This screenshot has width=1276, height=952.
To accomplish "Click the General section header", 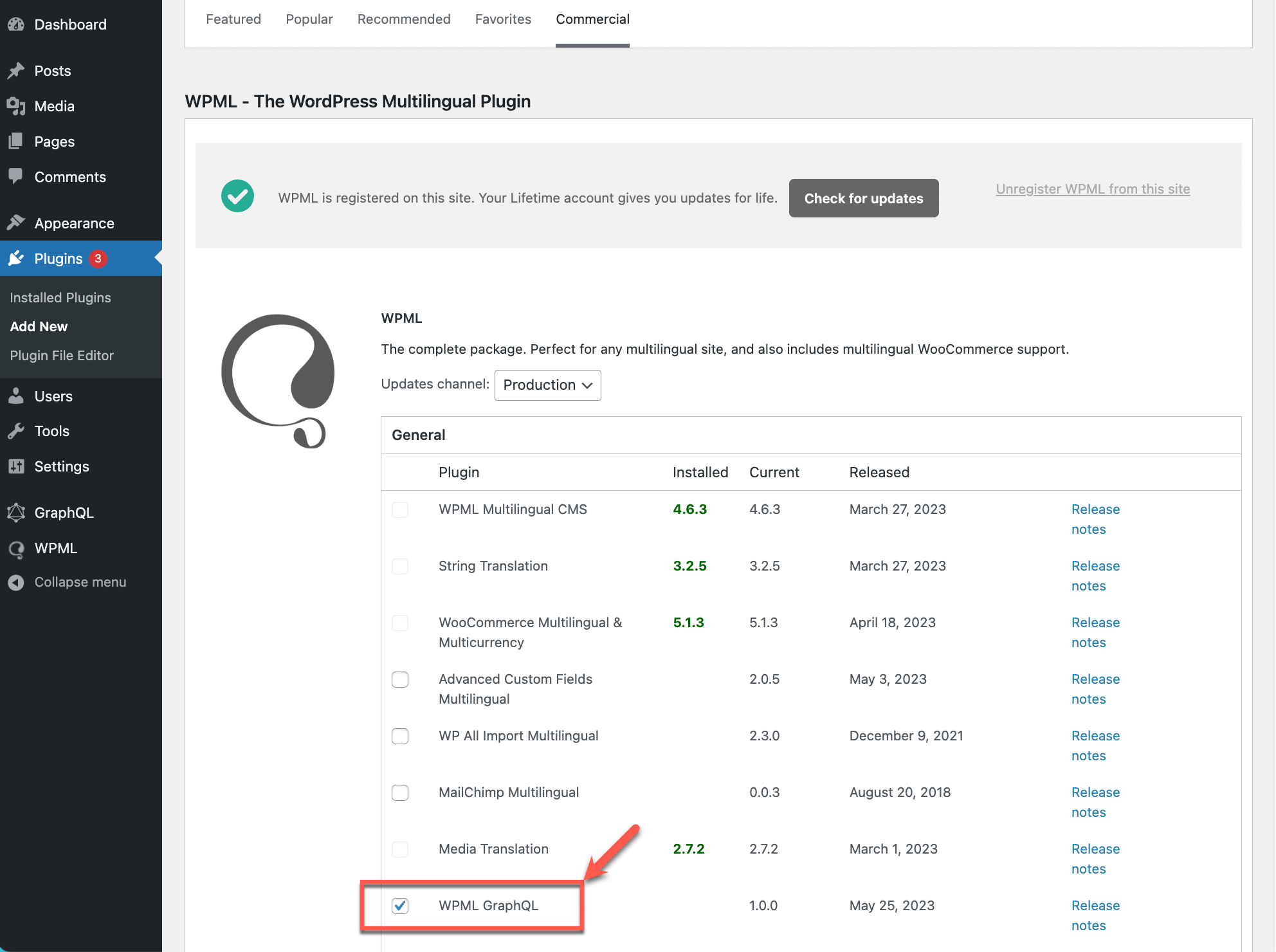I will (419, 435).
